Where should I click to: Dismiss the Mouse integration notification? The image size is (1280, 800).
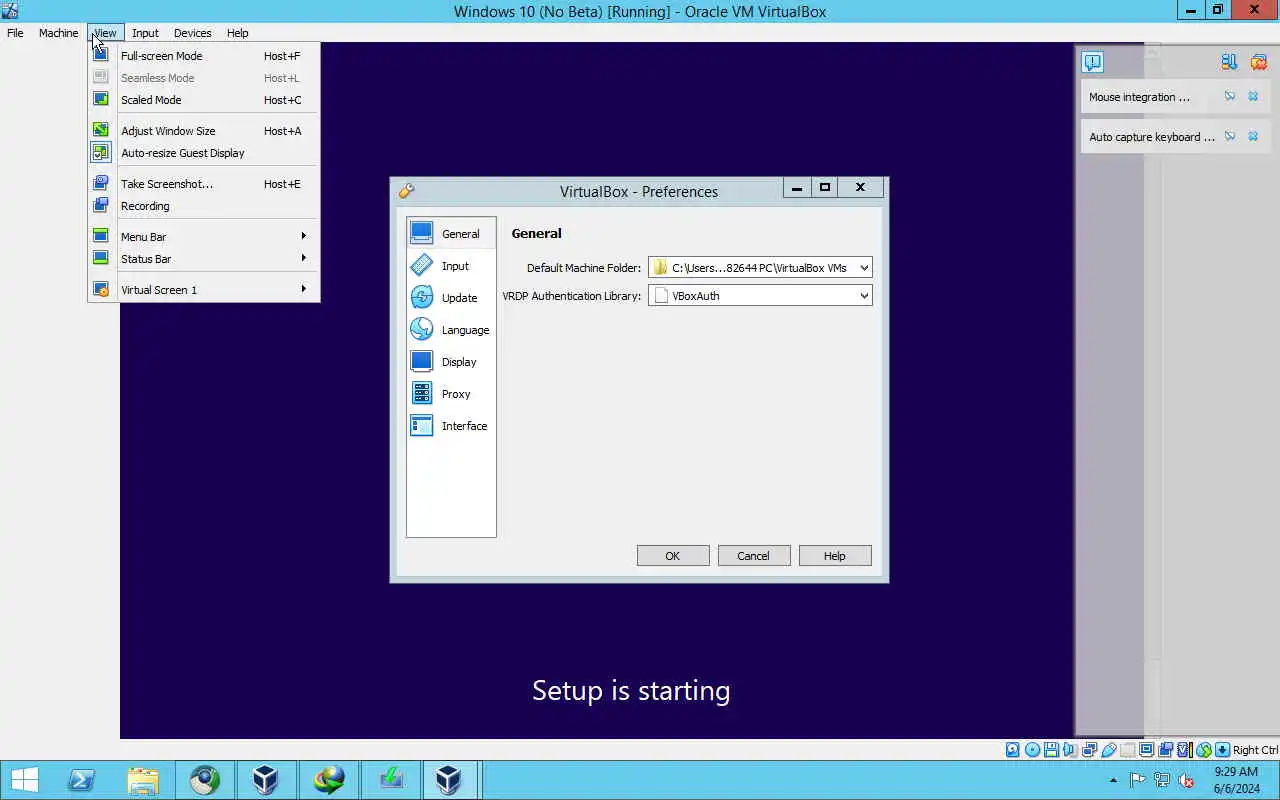pyautogui.click(x=1253, y=97)
